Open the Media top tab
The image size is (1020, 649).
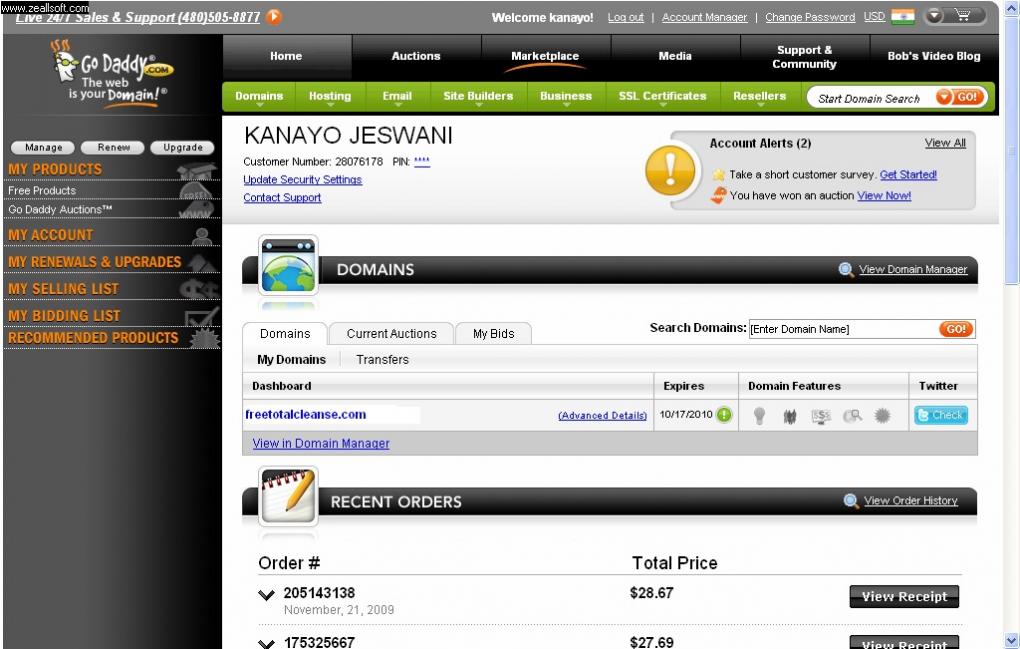click(675, 57)
